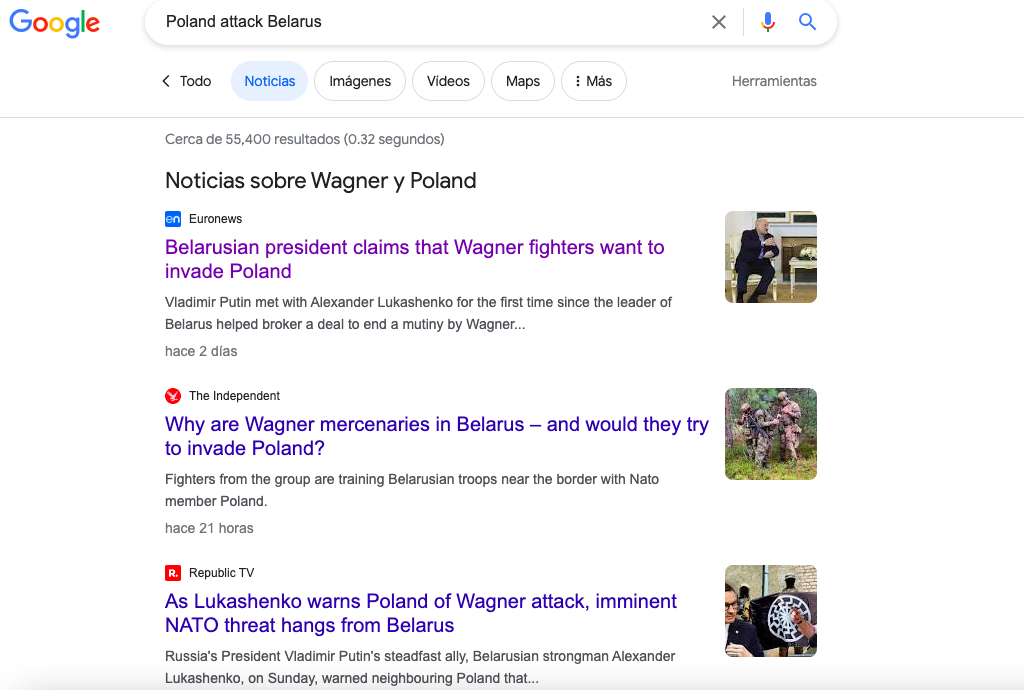Click The Independent source favicon

click(x=173, y=396)
